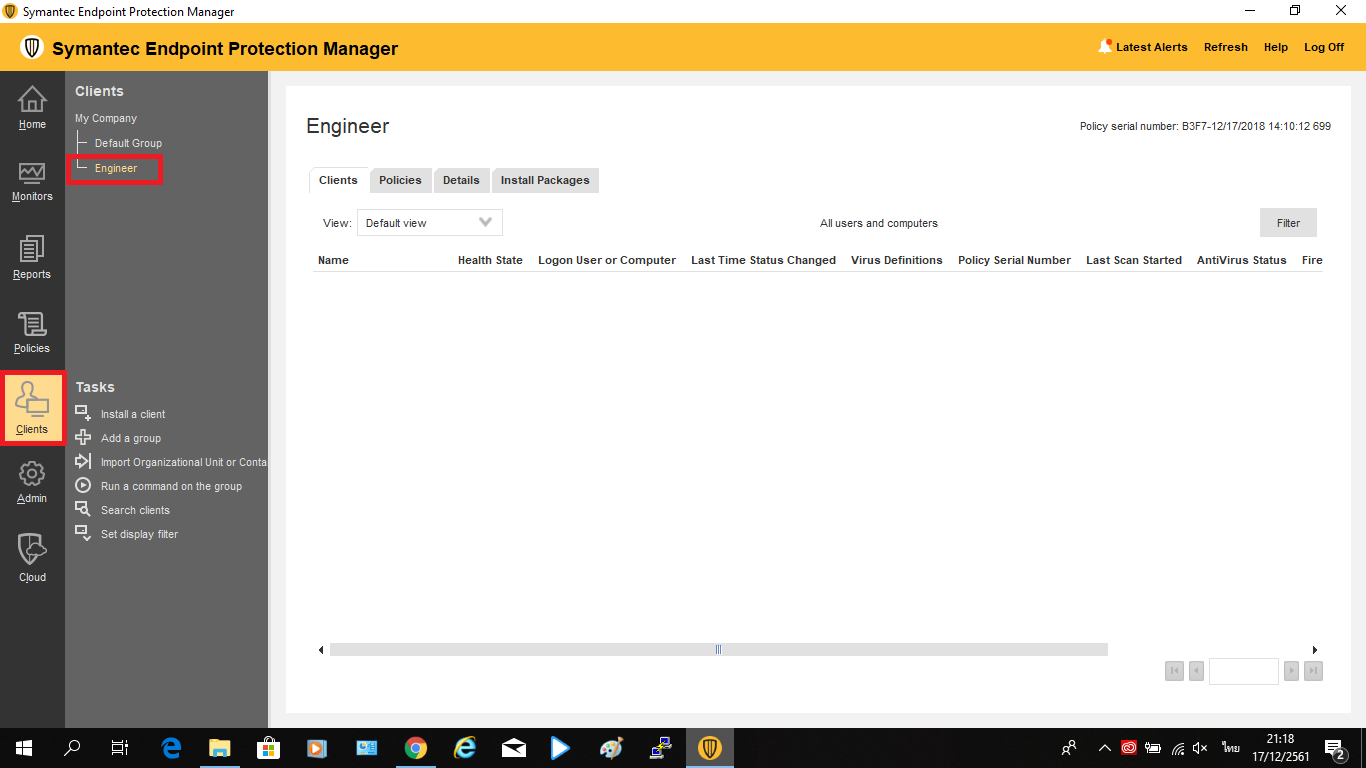
Task: Click the Add a group task
Action: tap(130, 438)
